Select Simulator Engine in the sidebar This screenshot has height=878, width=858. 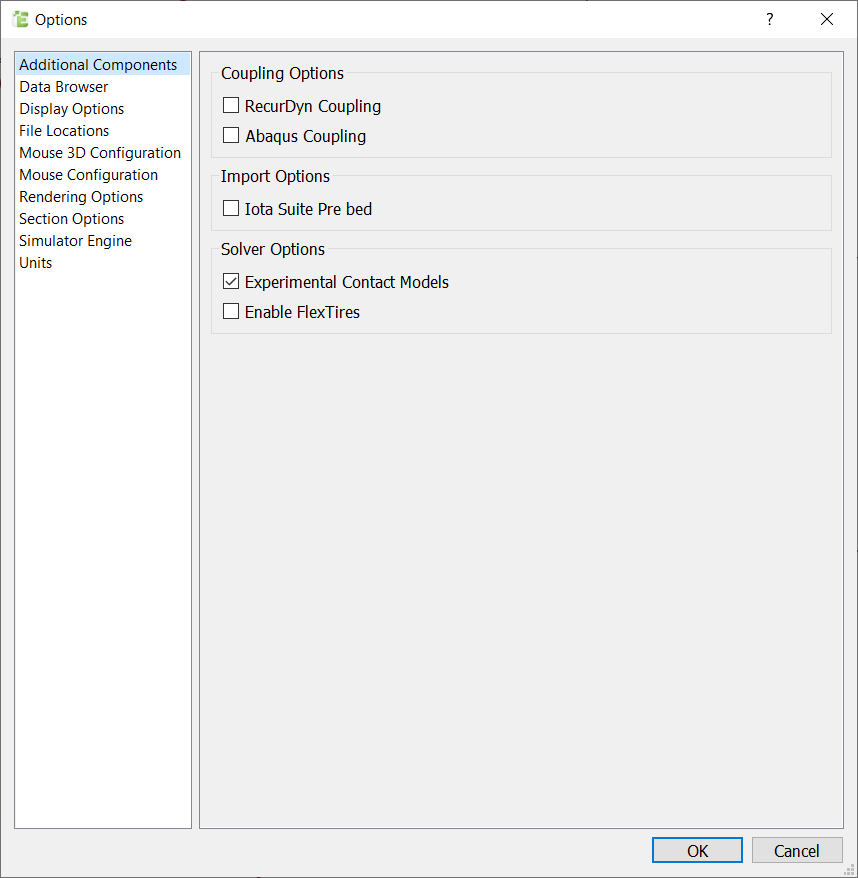[x=75, y=241]
